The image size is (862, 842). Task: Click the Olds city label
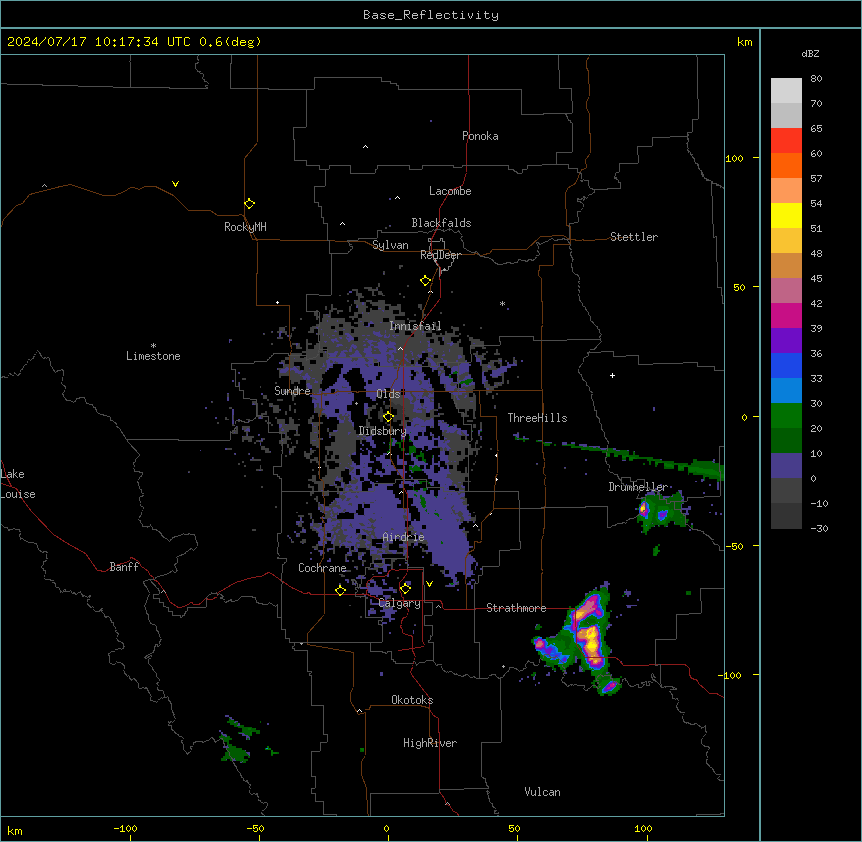click(x=388, y=394)
